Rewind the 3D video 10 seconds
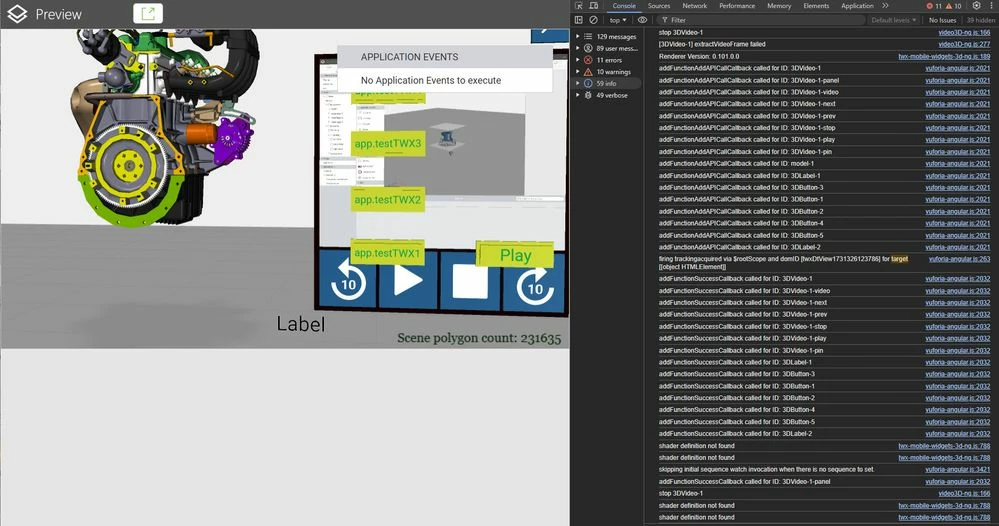Image resolution: width=999 pixels, height=526 pixels. coord(348,281)
